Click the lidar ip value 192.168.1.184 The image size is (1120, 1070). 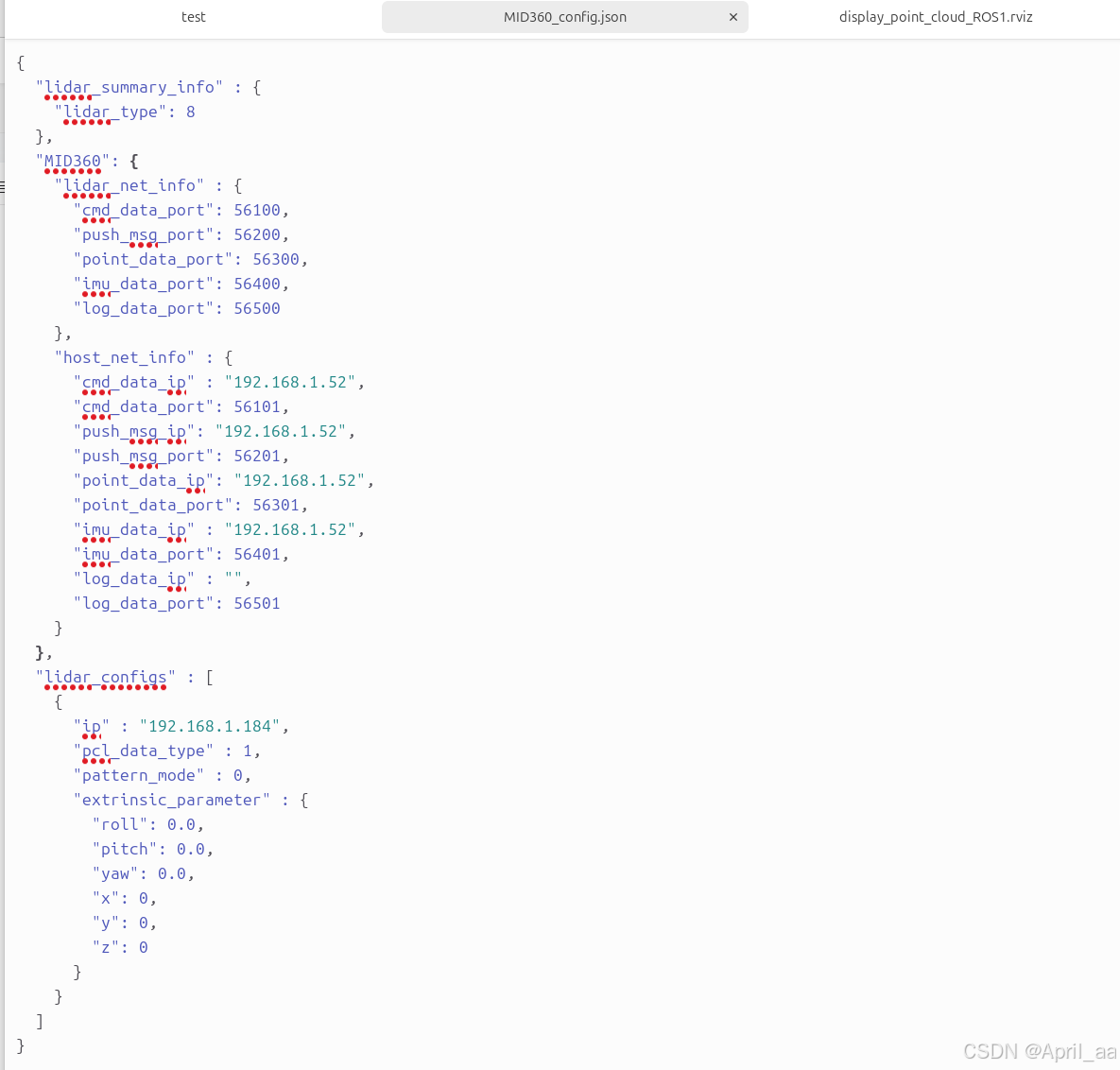click(x=210, y=727)
